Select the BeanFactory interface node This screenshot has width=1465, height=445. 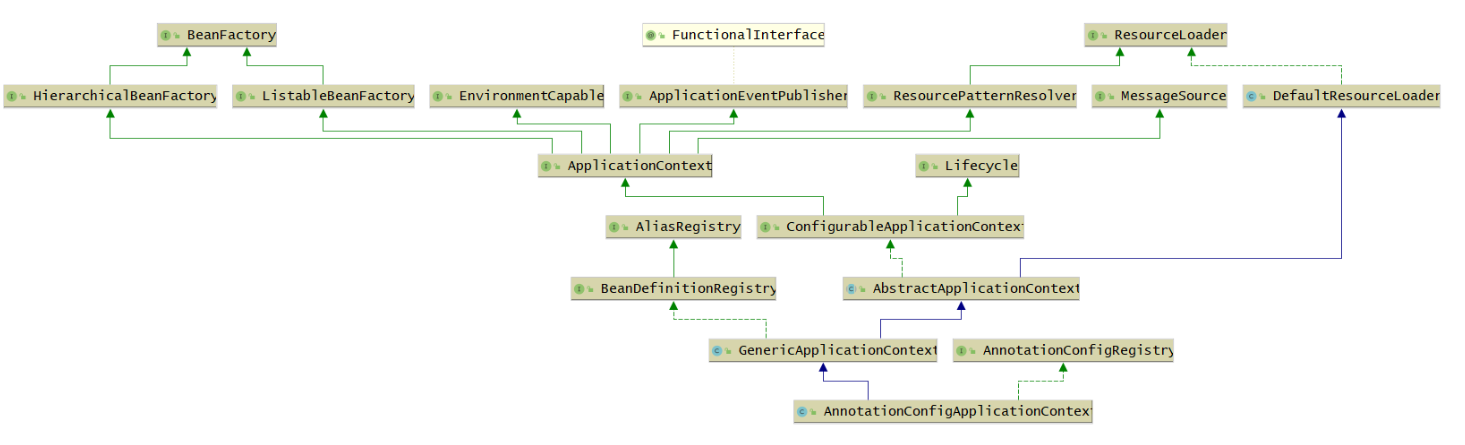(x=216, y=35)
